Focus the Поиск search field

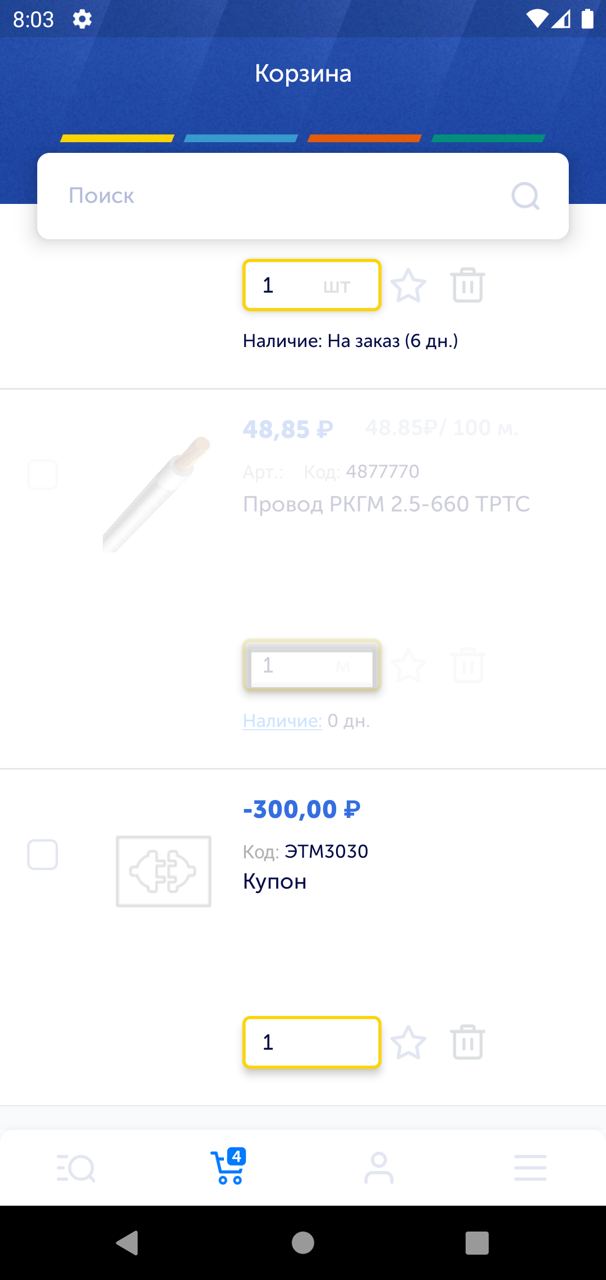click(x=303, y=196)
